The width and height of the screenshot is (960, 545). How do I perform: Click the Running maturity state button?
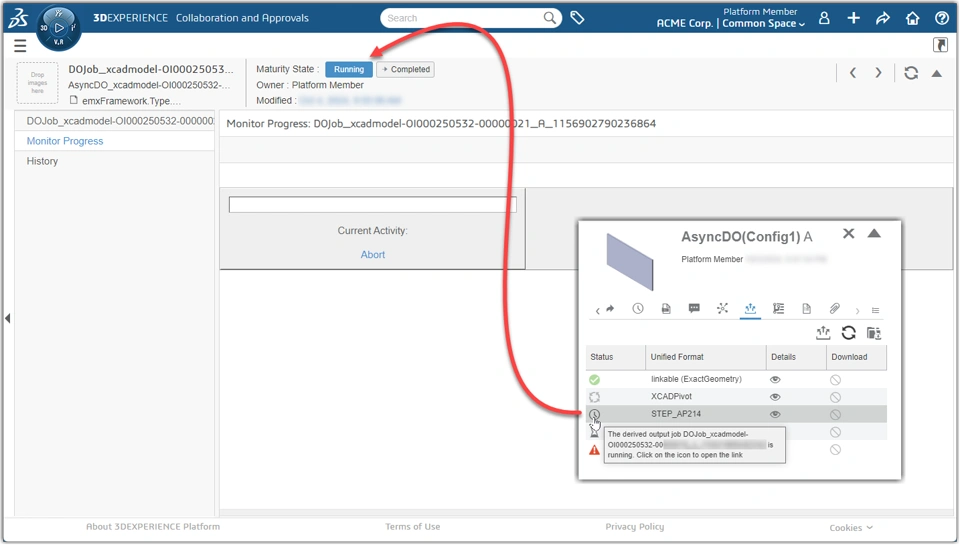click(x=349, y=69)
